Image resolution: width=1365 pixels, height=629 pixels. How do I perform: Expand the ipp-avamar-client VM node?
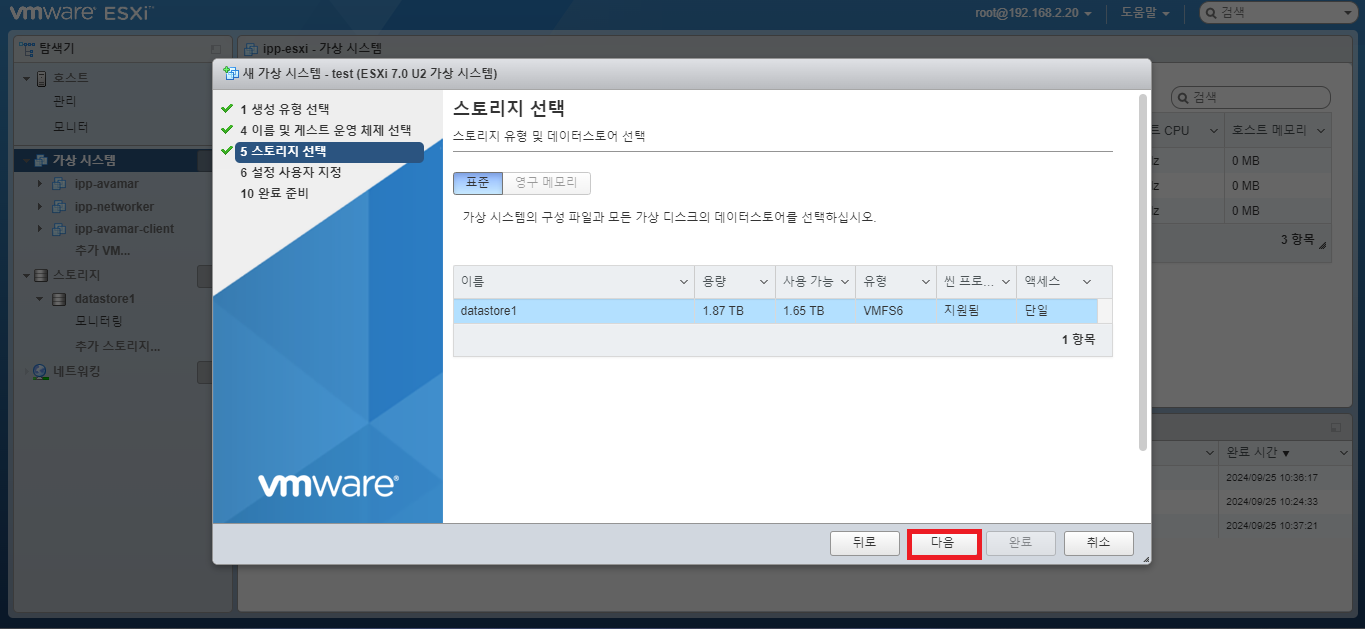click(x=40, y=229)
